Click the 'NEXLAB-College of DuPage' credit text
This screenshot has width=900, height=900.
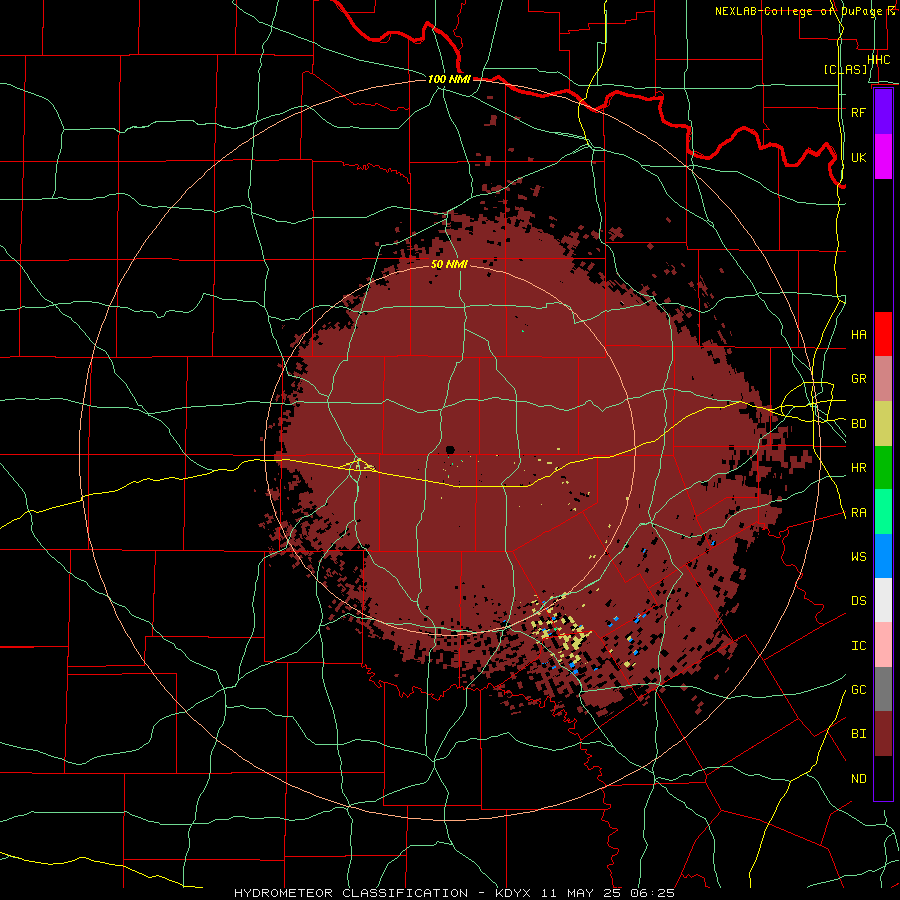[798, 11]
